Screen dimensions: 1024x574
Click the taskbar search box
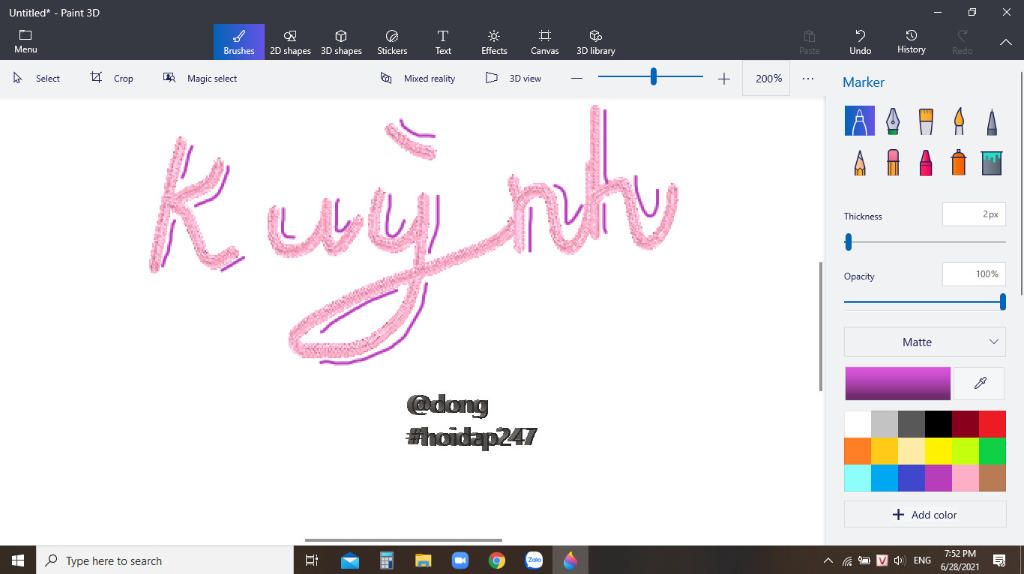coord(165,560)
